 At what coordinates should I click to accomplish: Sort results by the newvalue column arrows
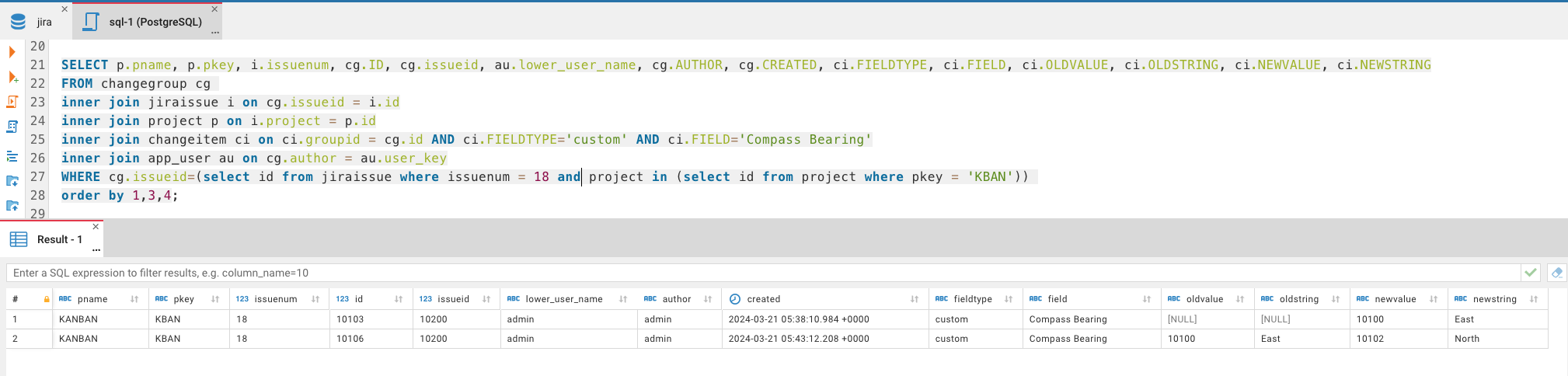coord(1434,299)
